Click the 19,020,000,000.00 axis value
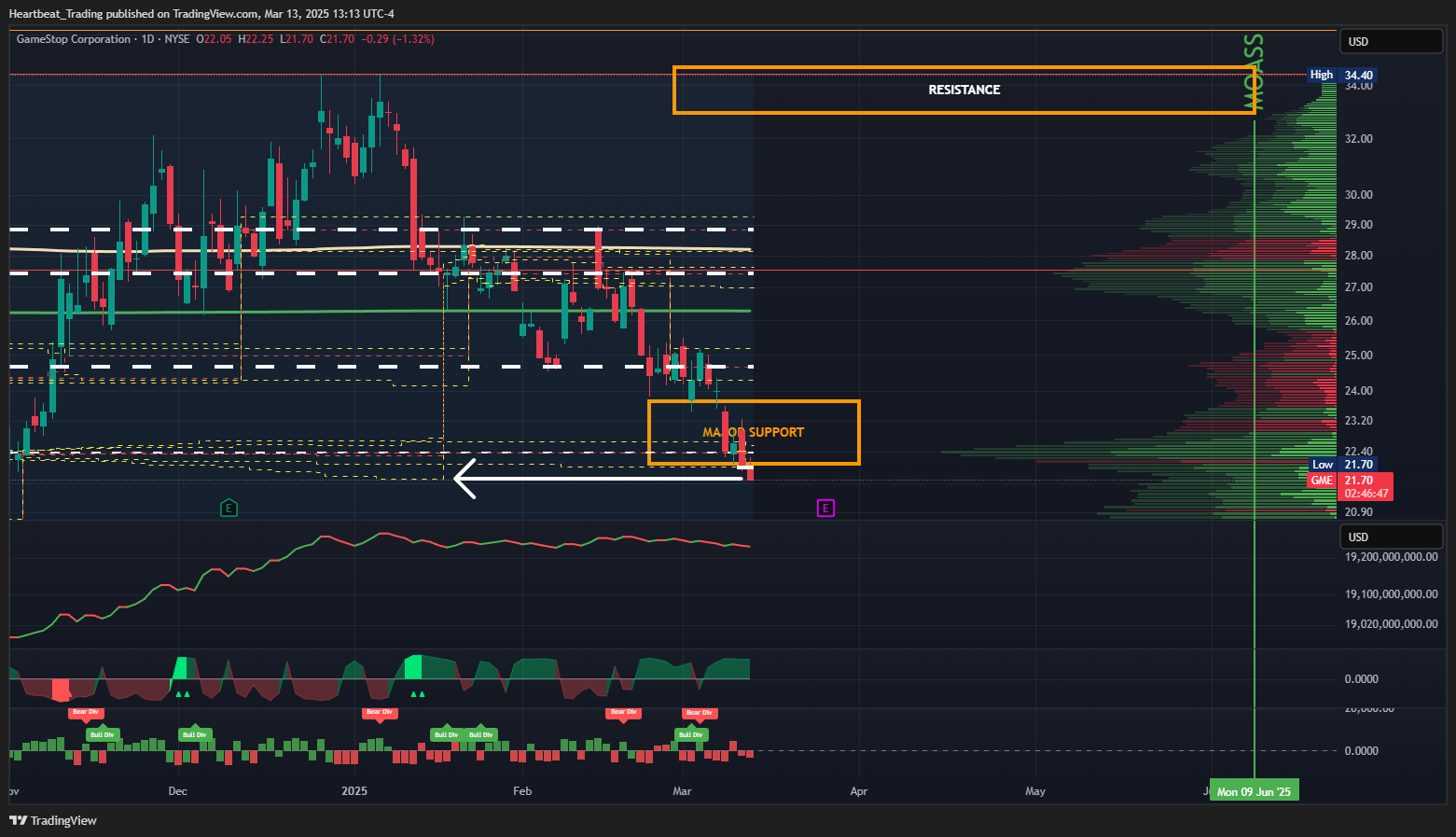The width and height of the screenshot is (1456, 837). [1391, 624]
